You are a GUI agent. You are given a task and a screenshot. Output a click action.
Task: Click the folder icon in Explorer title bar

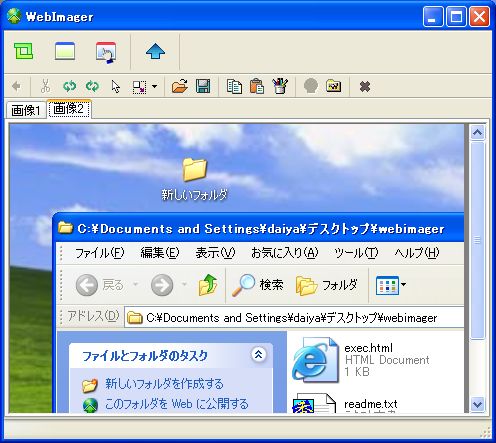(x=65, y=228)
